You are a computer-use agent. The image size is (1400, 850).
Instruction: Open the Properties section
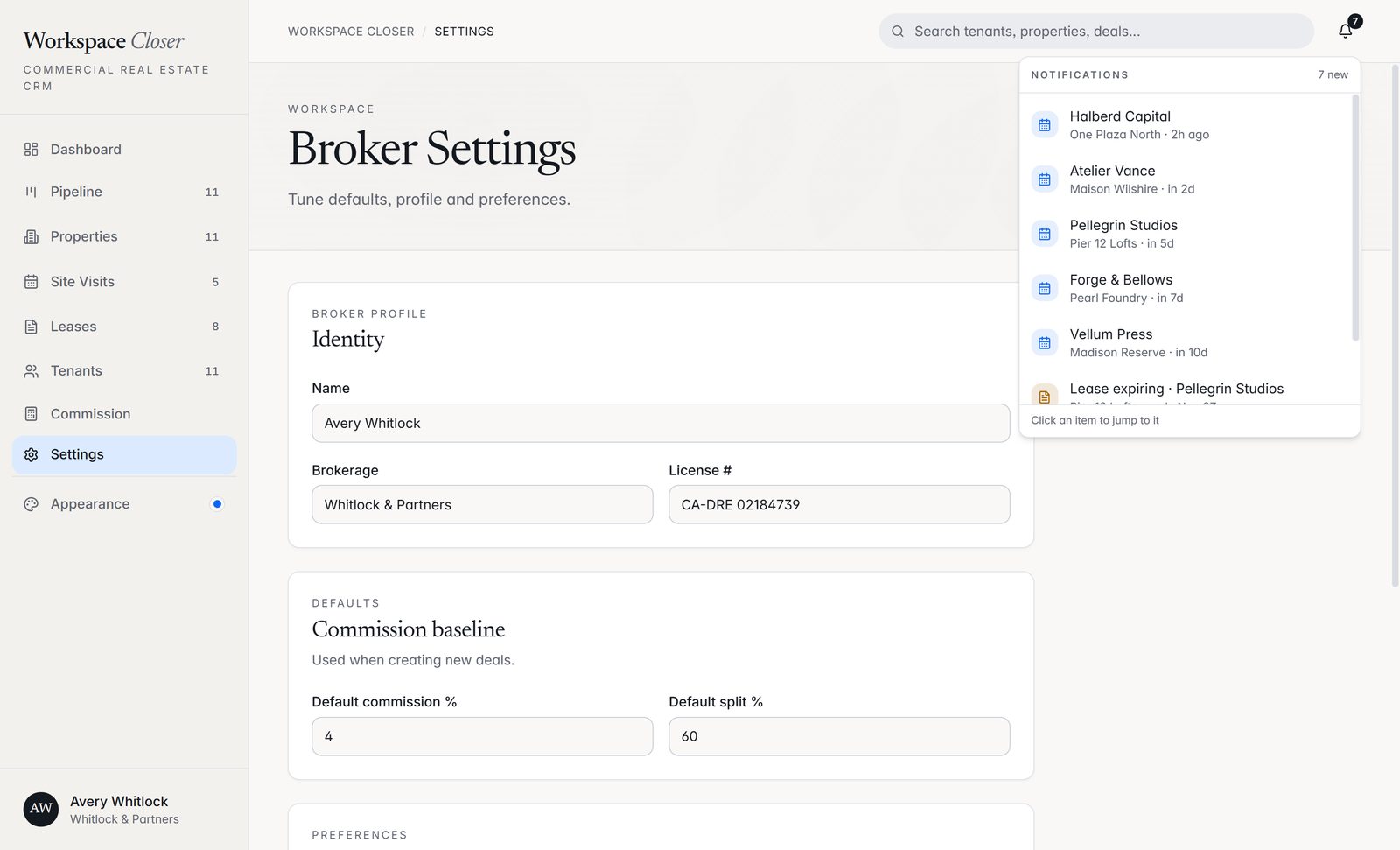124,236
